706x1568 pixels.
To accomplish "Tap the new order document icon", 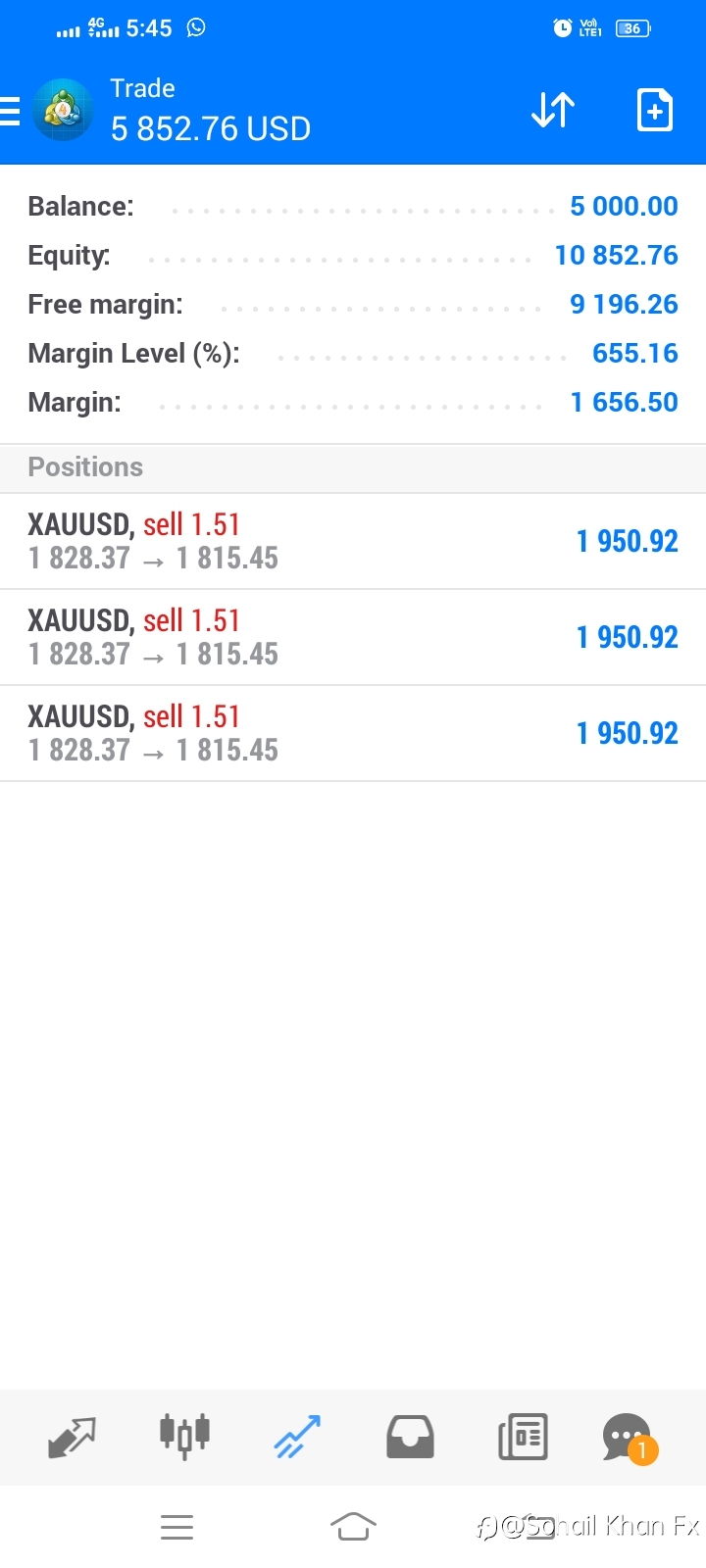I will click(654, 110).
